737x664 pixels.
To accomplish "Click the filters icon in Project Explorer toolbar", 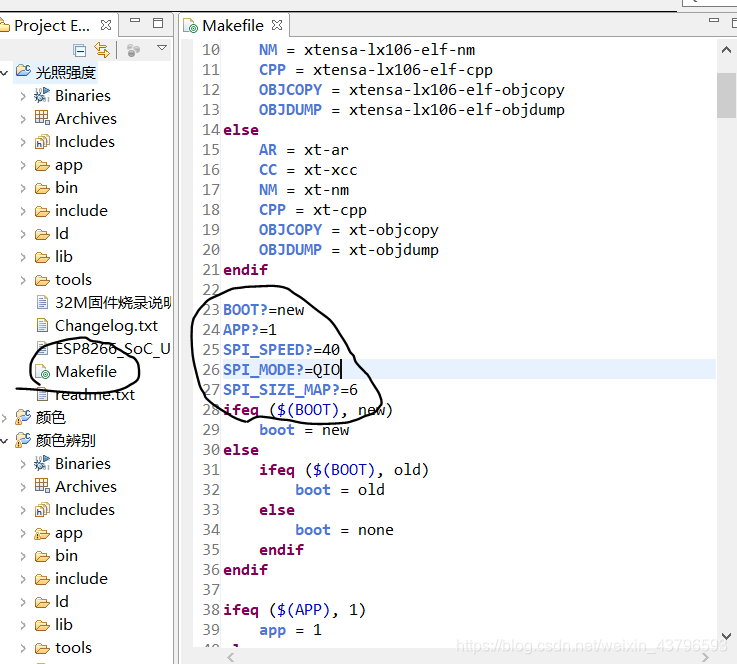I will 133,50.
